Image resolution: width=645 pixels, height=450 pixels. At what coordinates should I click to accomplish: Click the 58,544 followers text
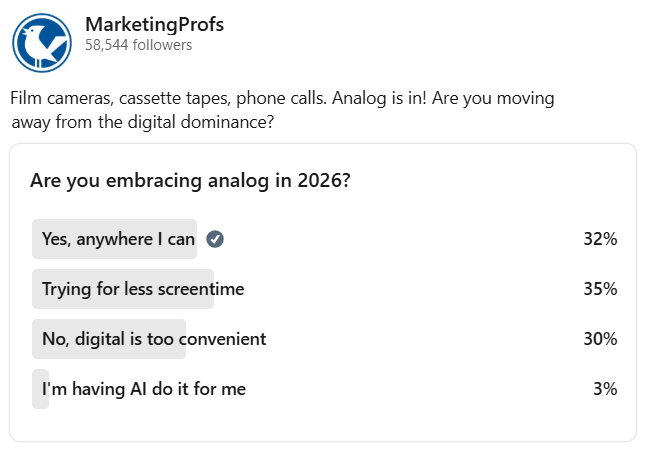click(138, 45)
